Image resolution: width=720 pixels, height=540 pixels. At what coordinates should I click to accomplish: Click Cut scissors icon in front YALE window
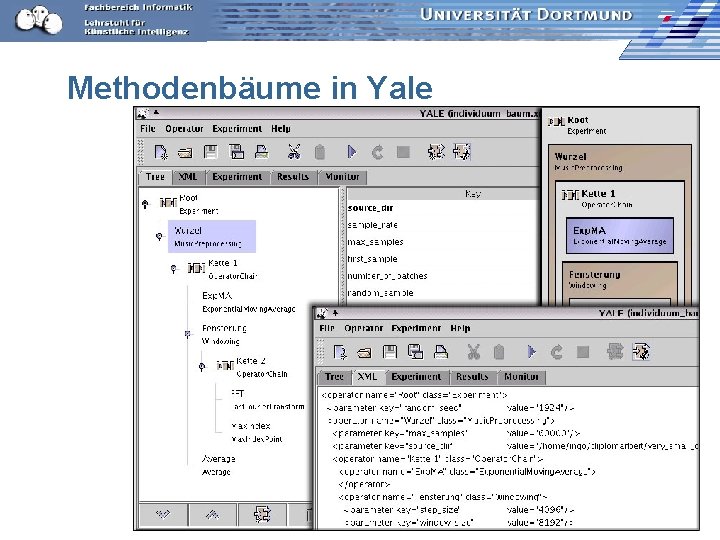(x=473, y=352)
